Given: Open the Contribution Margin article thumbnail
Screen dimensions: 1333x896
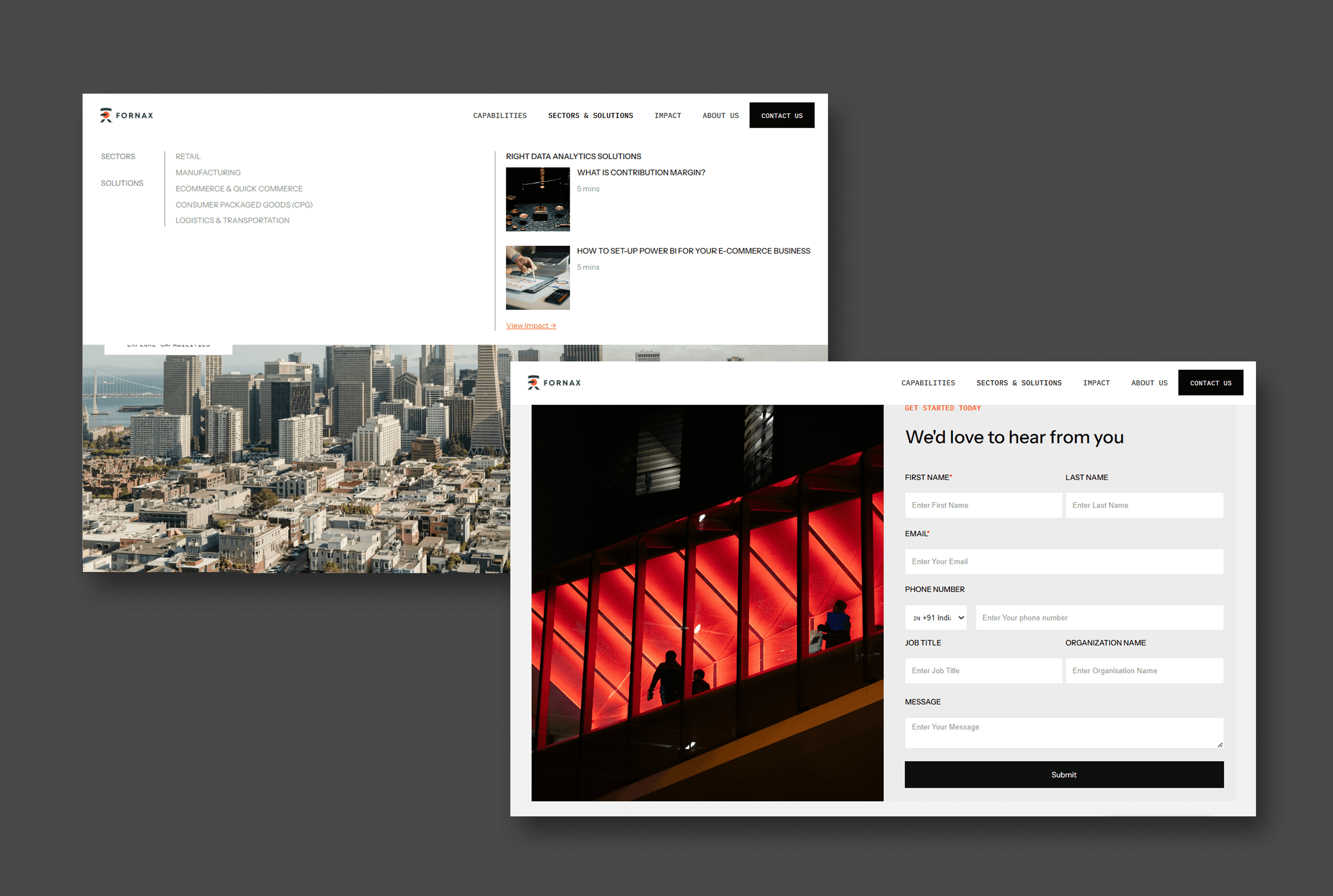Looking at the screenshot, I should (537, 199).
